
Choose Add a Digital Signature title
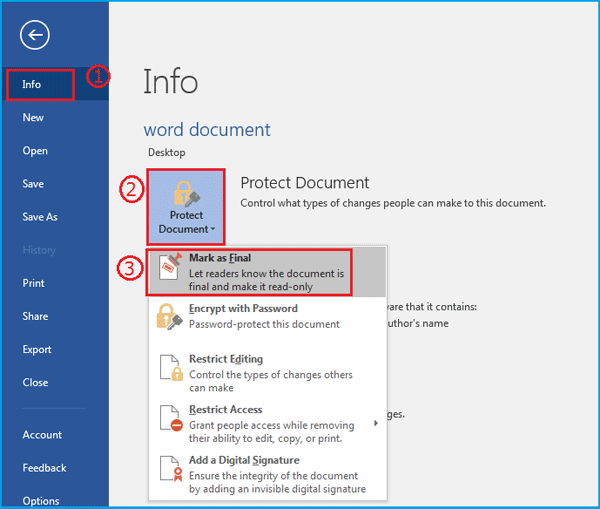coord(244,460)
